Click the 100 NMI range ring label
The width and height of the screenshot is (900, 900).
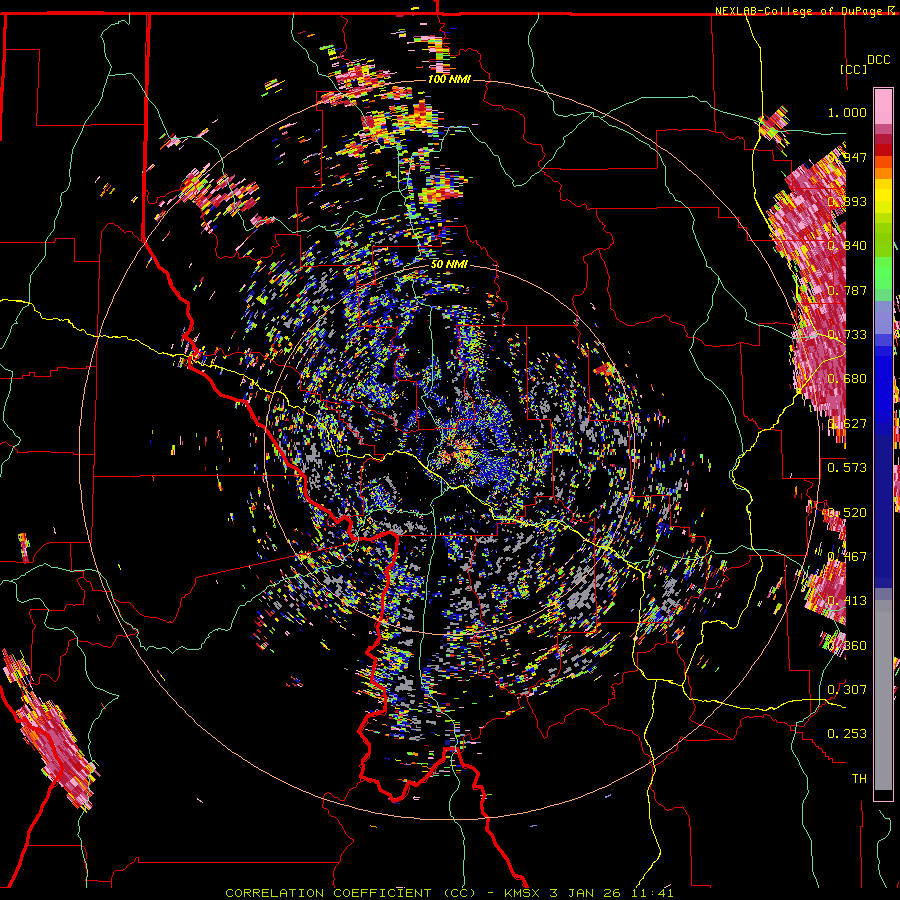click(449, 79)
